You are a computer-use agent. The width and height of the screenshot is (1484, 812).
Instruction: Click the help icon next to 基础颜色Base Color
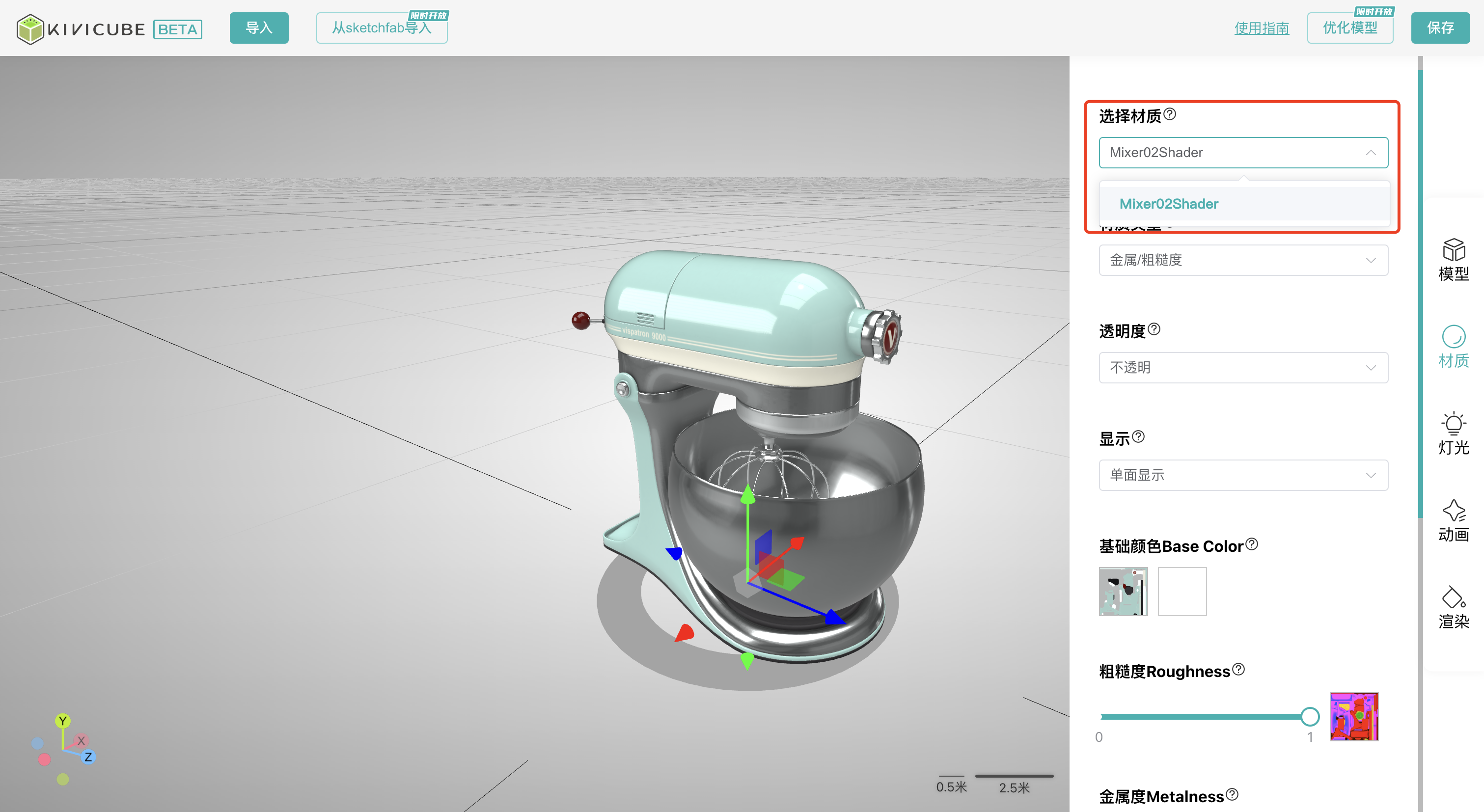[x=1251, y=543]
